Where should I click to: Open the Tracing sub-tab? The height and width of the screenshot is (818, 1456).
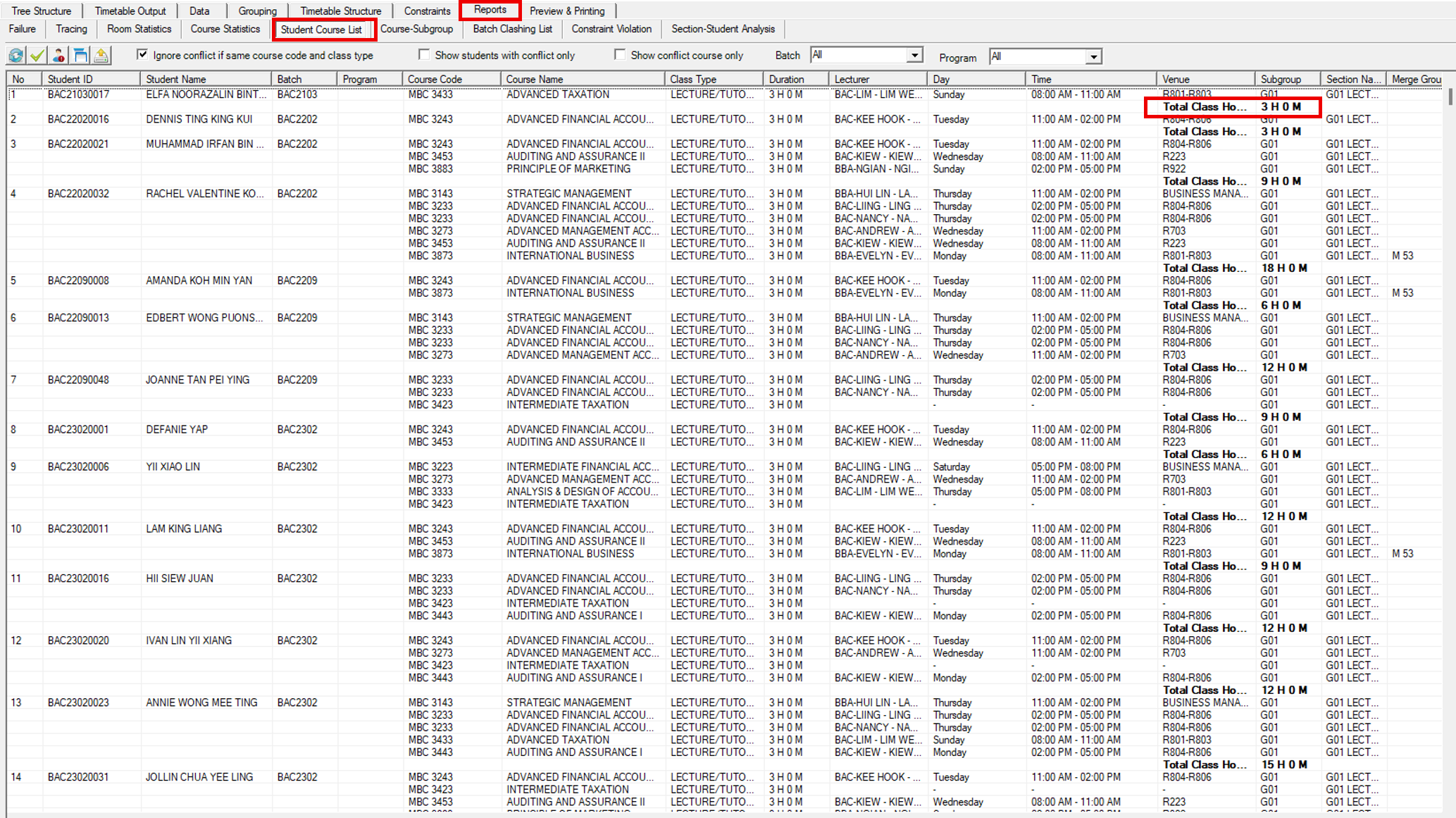pos(71,29)
